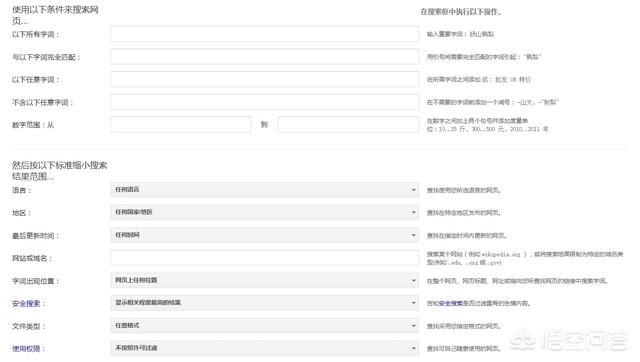Click the 以下所有字词 label text

pyautogui.click(x=36, y=35)
